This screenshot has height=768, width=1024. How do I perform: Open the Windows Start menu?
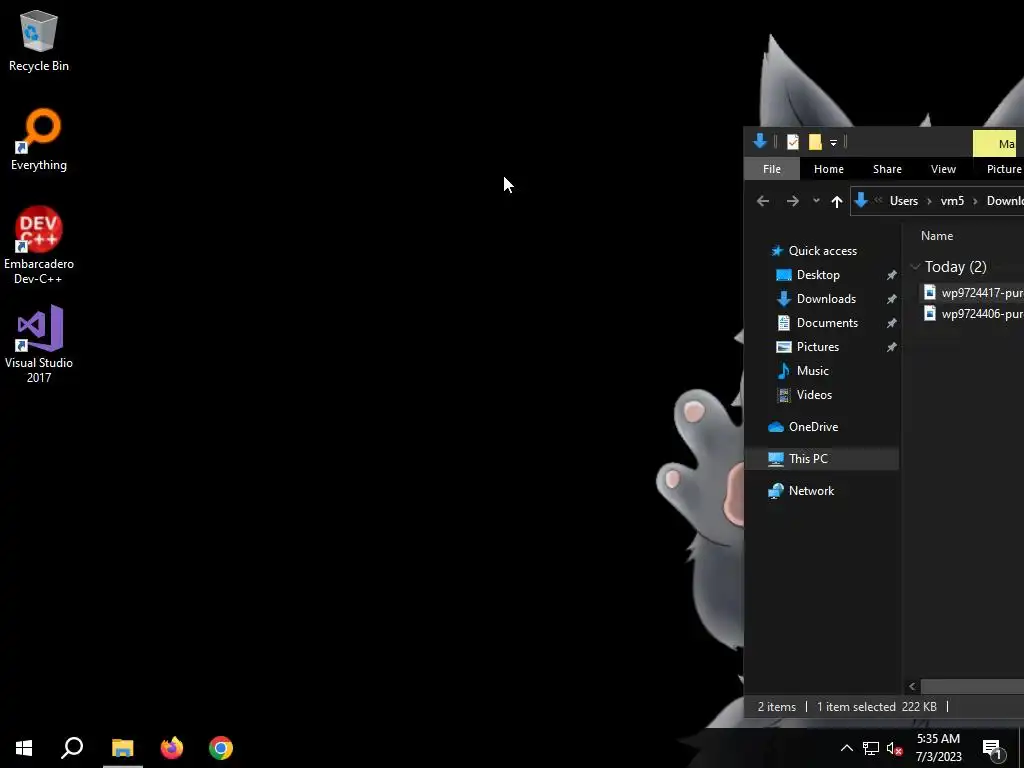24,748
